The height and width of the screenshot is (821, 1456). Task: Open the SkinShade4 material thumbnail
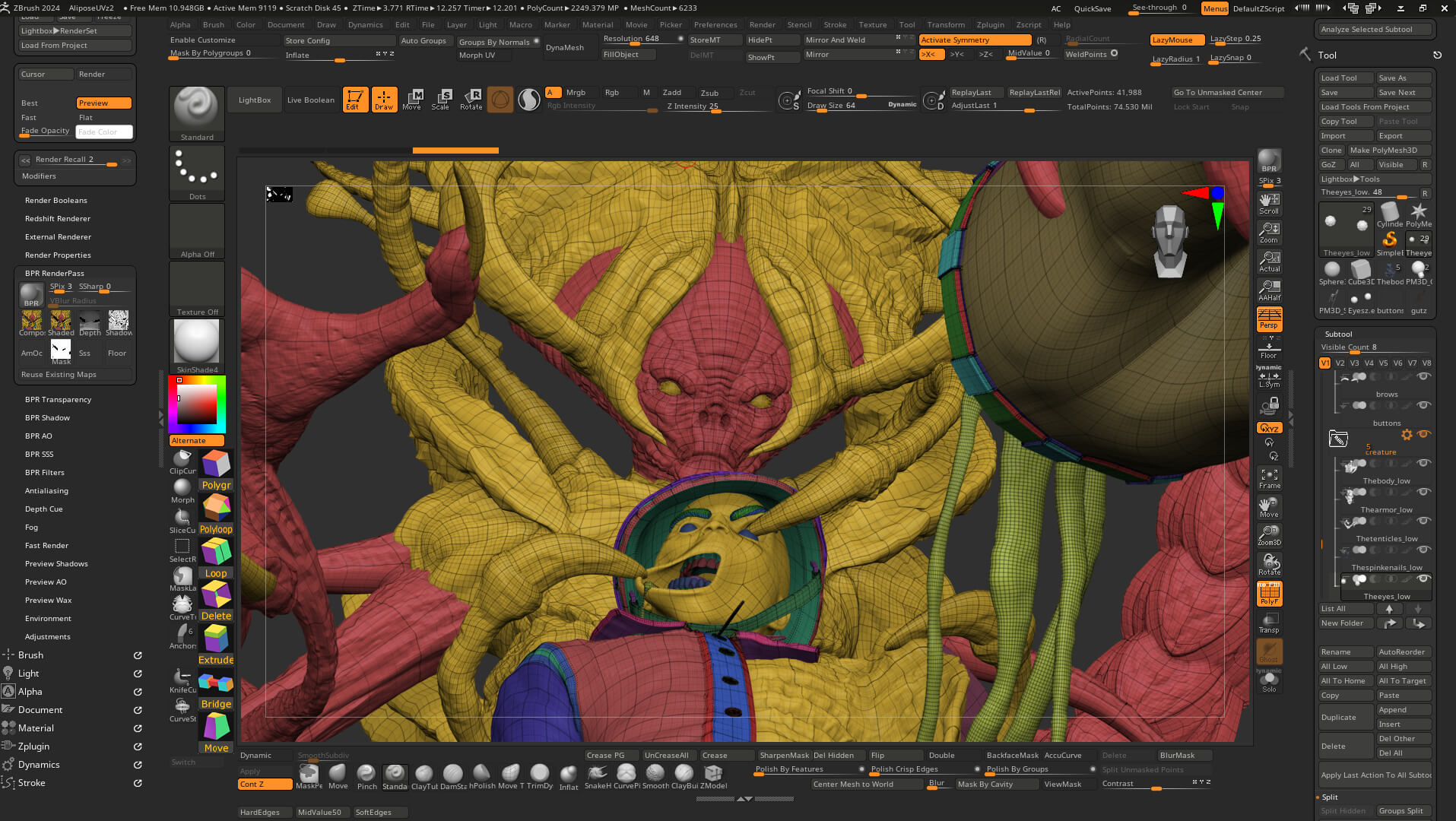pyautogui.click(x=197, y=346)
